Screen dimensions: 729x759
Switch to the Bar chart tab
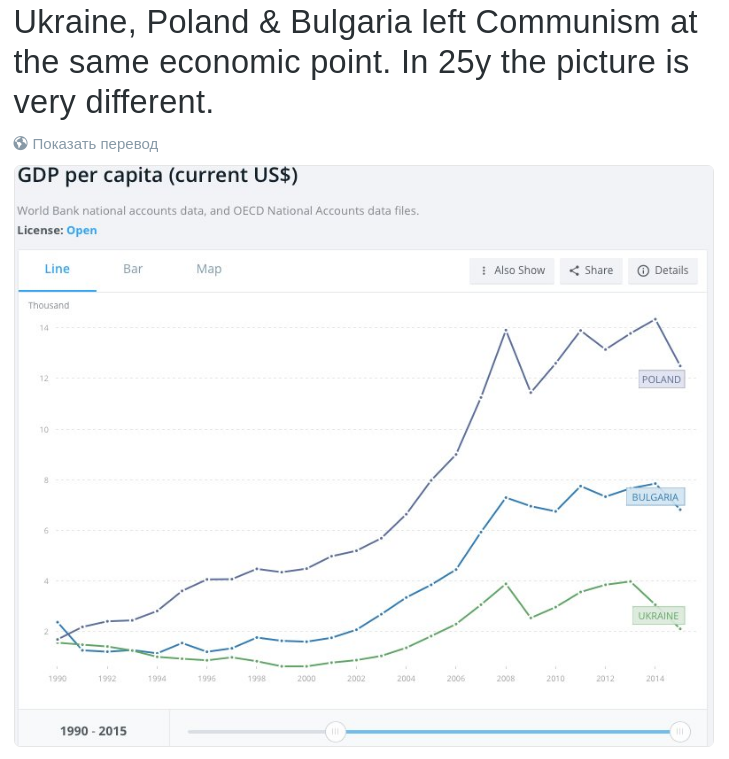click(133, 269)
